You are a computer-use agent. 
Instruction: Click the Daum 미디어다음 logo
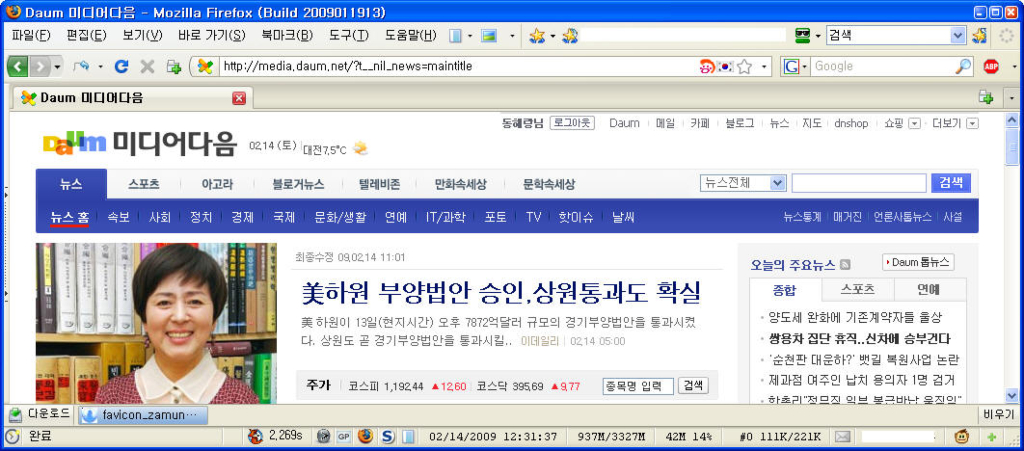point(138,144)
